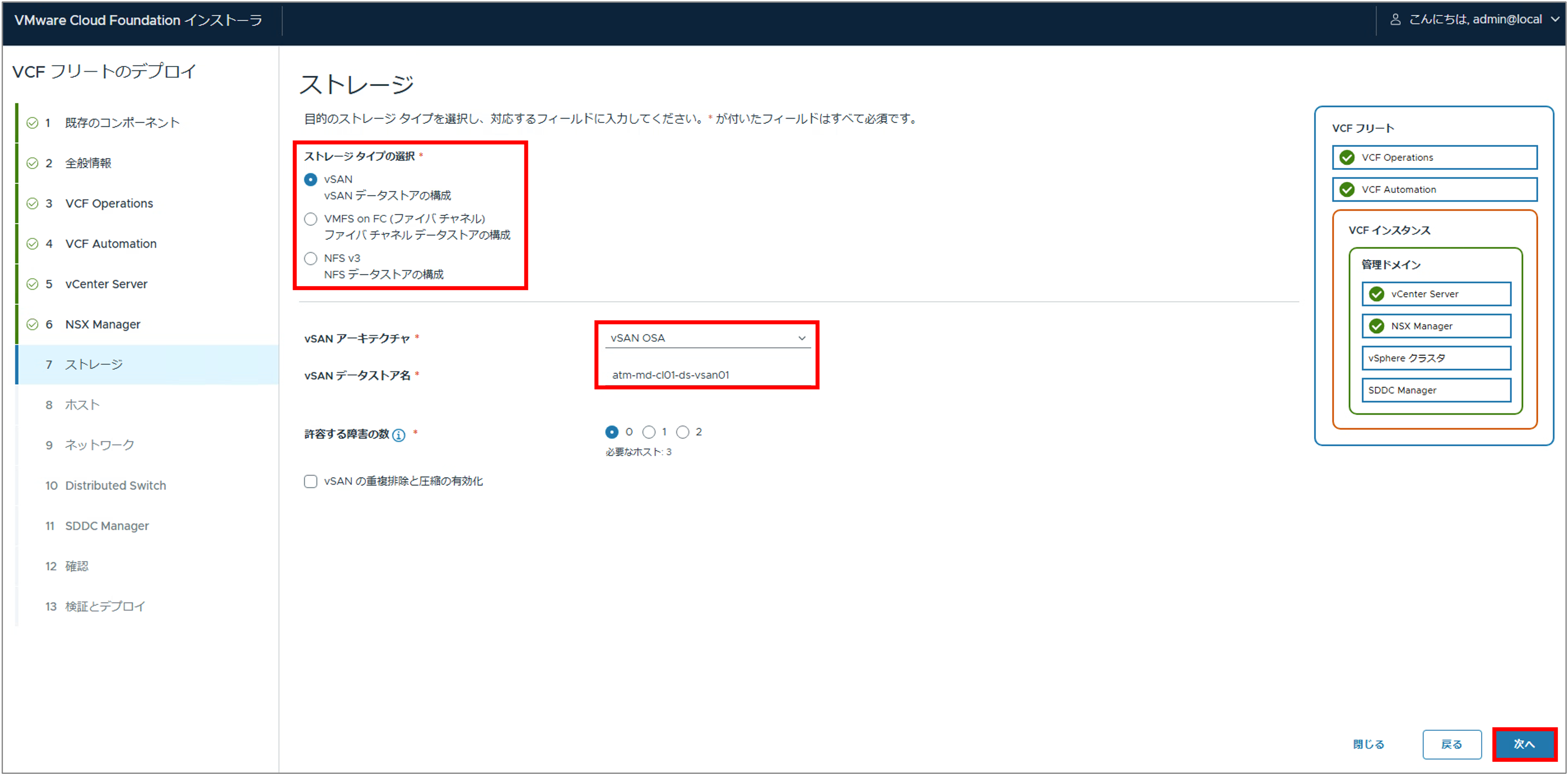1568x775 pixels.
Task: Click the green check on NSX Manager diagram box
Action: (1376, 326)
